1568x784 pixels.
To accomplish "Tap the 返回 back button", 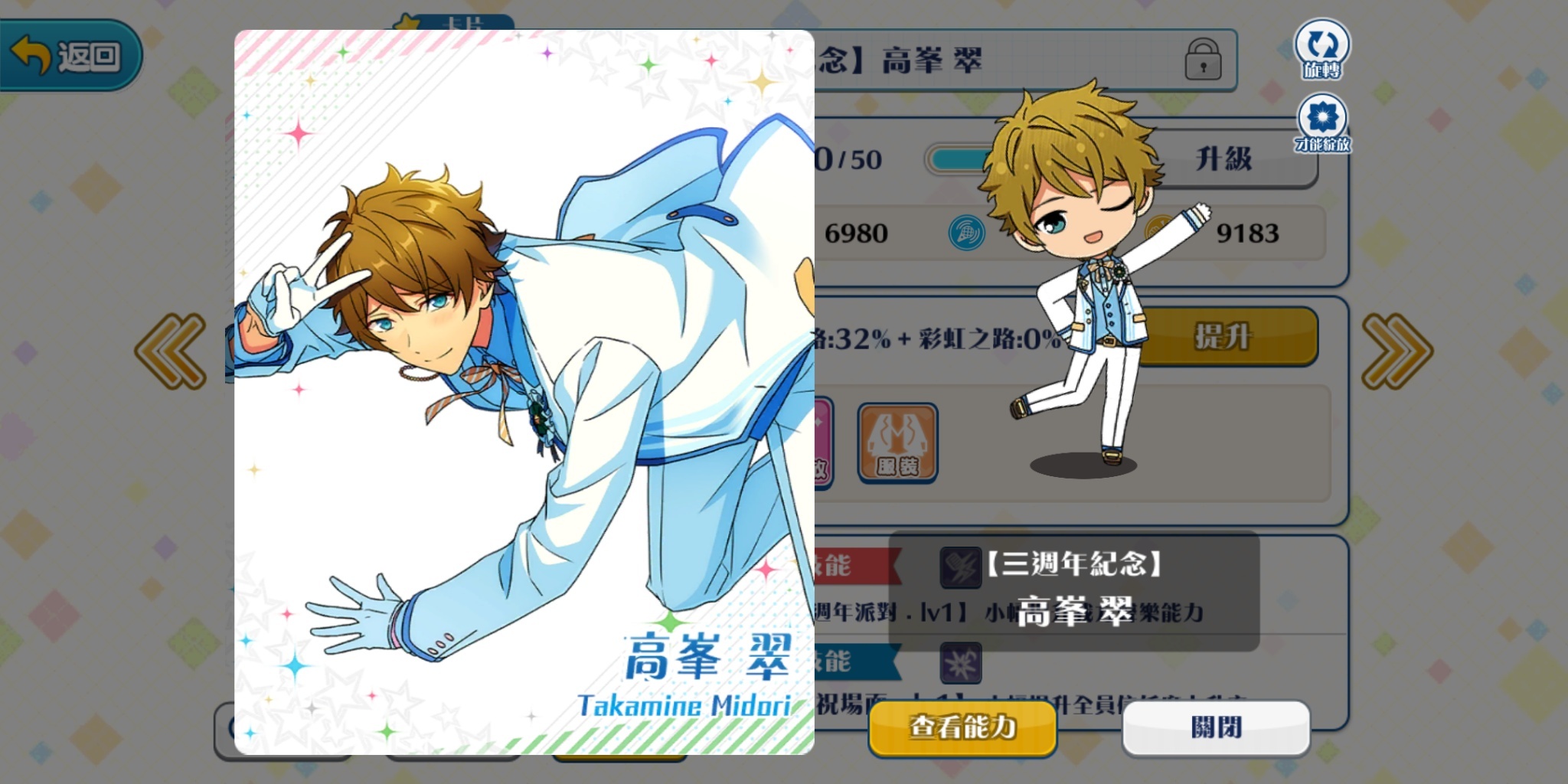I will 69,55.
